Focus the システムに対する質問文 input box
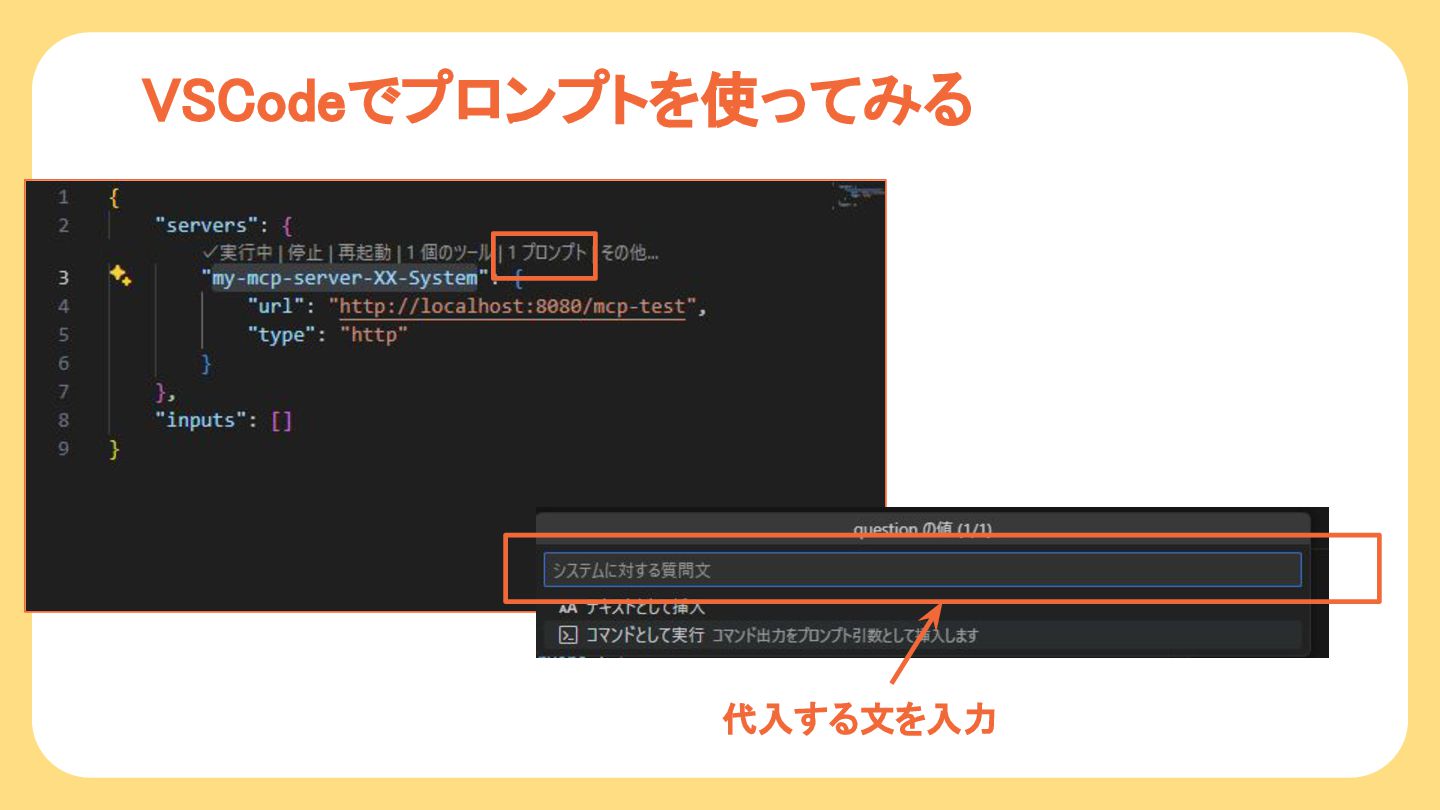Screen dimensions: 1440x810 (x=922, y=570)
